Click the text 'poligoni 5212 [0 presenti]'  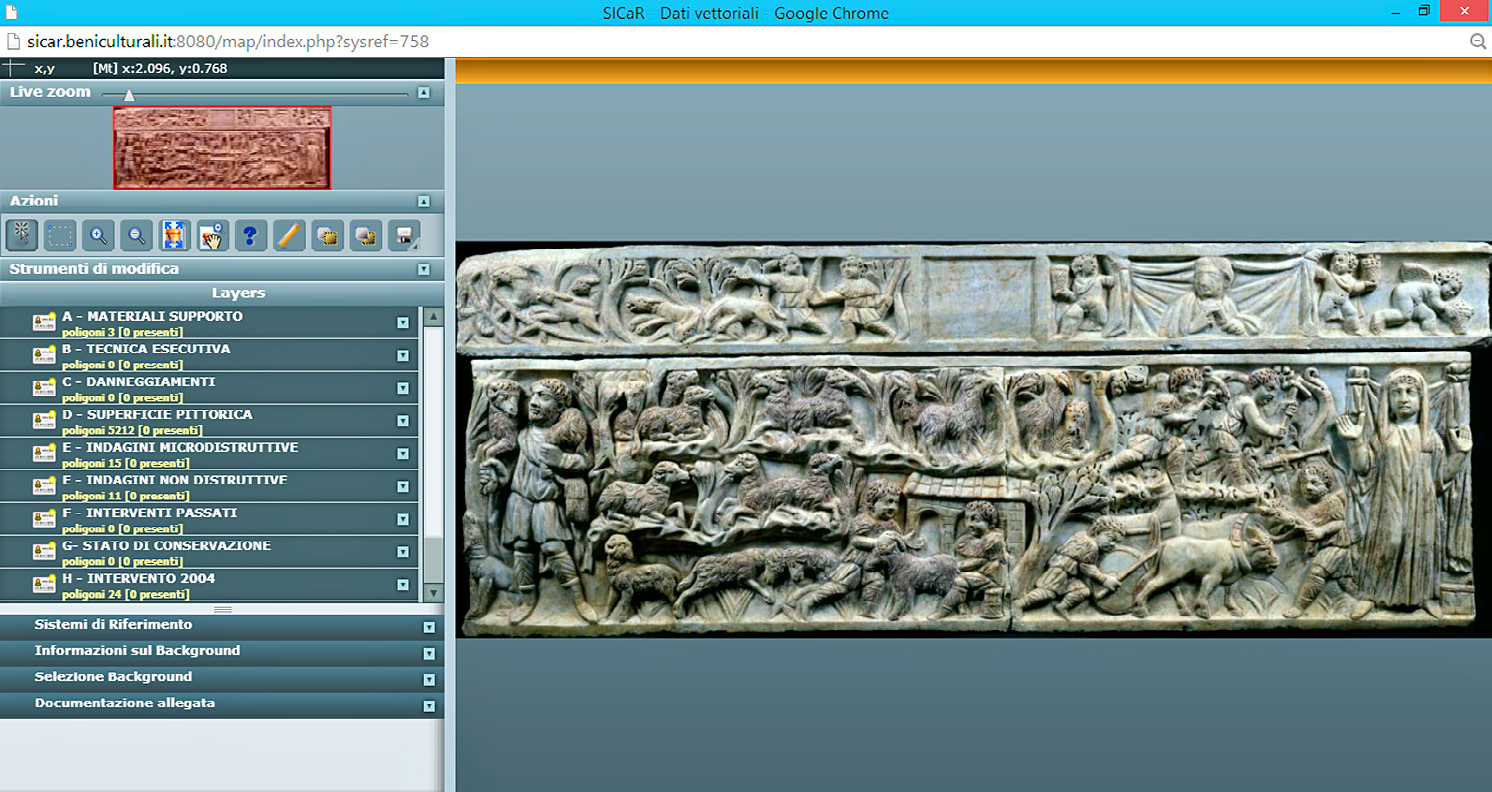coord(132,431)
